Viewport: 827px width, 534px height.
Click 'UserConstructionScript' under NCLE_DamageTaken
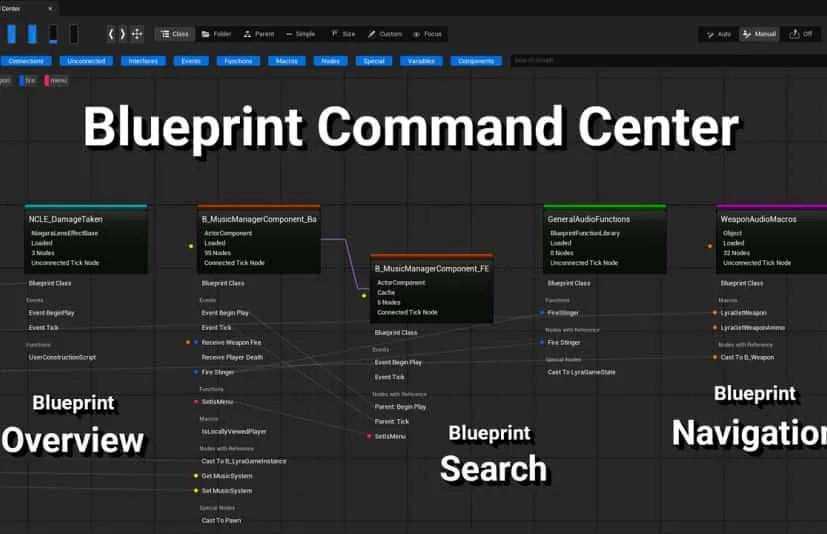click(x=62, y=357)
